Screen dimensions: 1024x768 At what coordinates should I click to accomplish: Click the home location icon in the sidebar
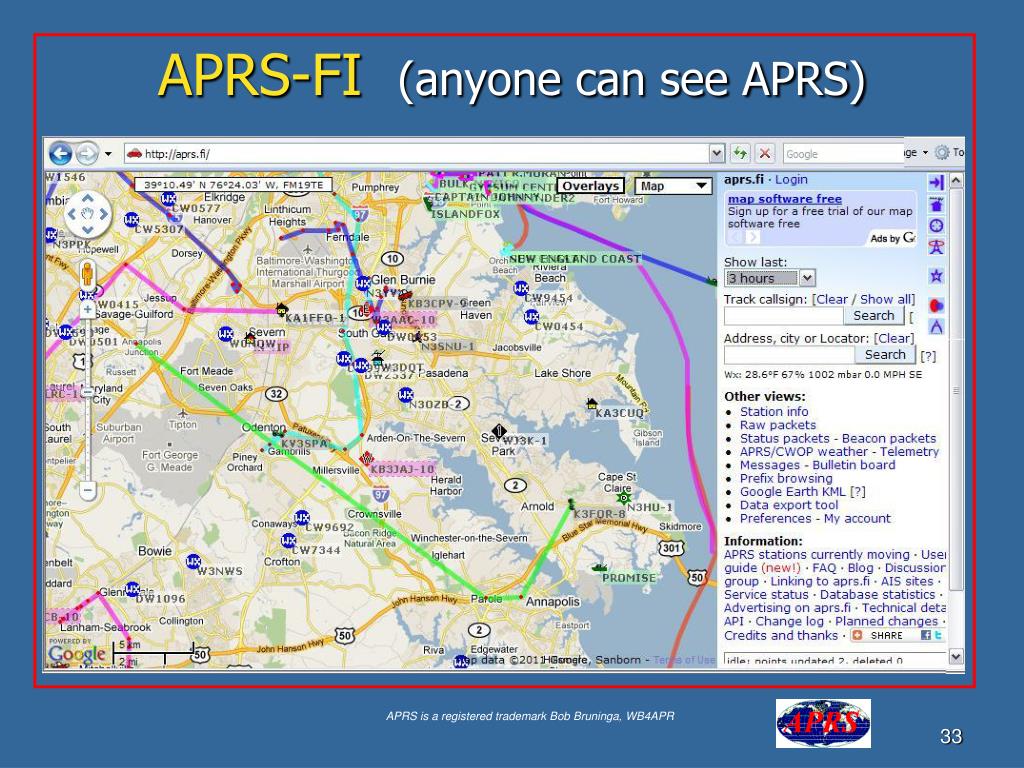pyautogui.click(x=936, y=204)
